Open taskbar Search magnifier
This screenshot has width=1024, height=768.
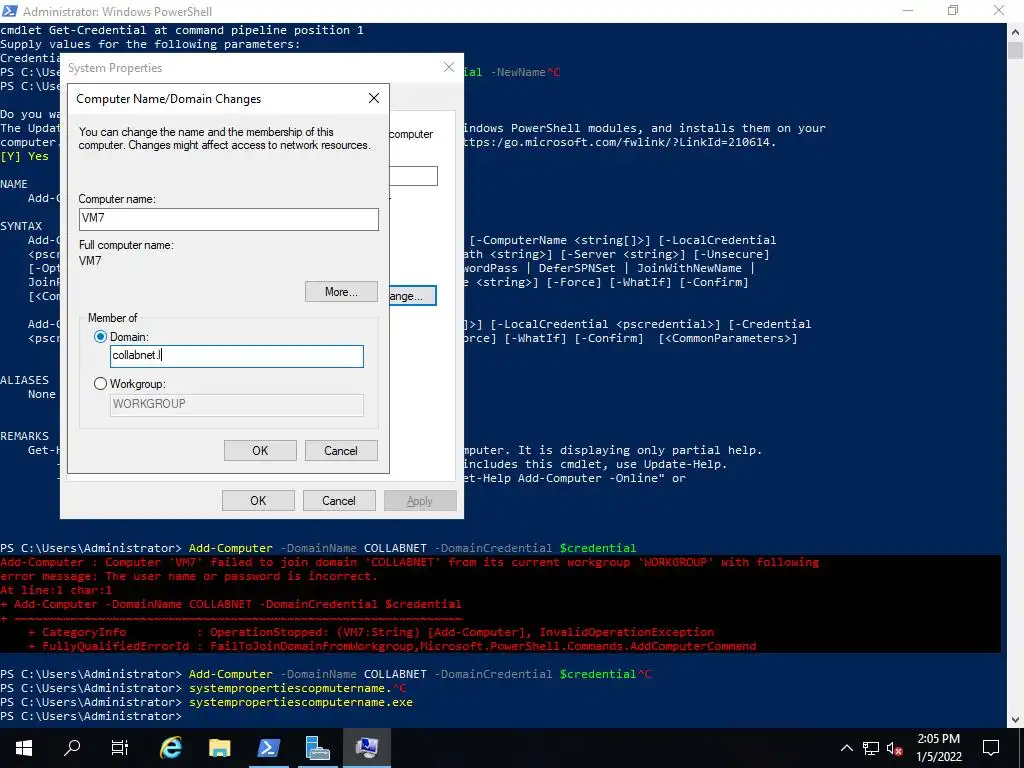tap(72, 748)
